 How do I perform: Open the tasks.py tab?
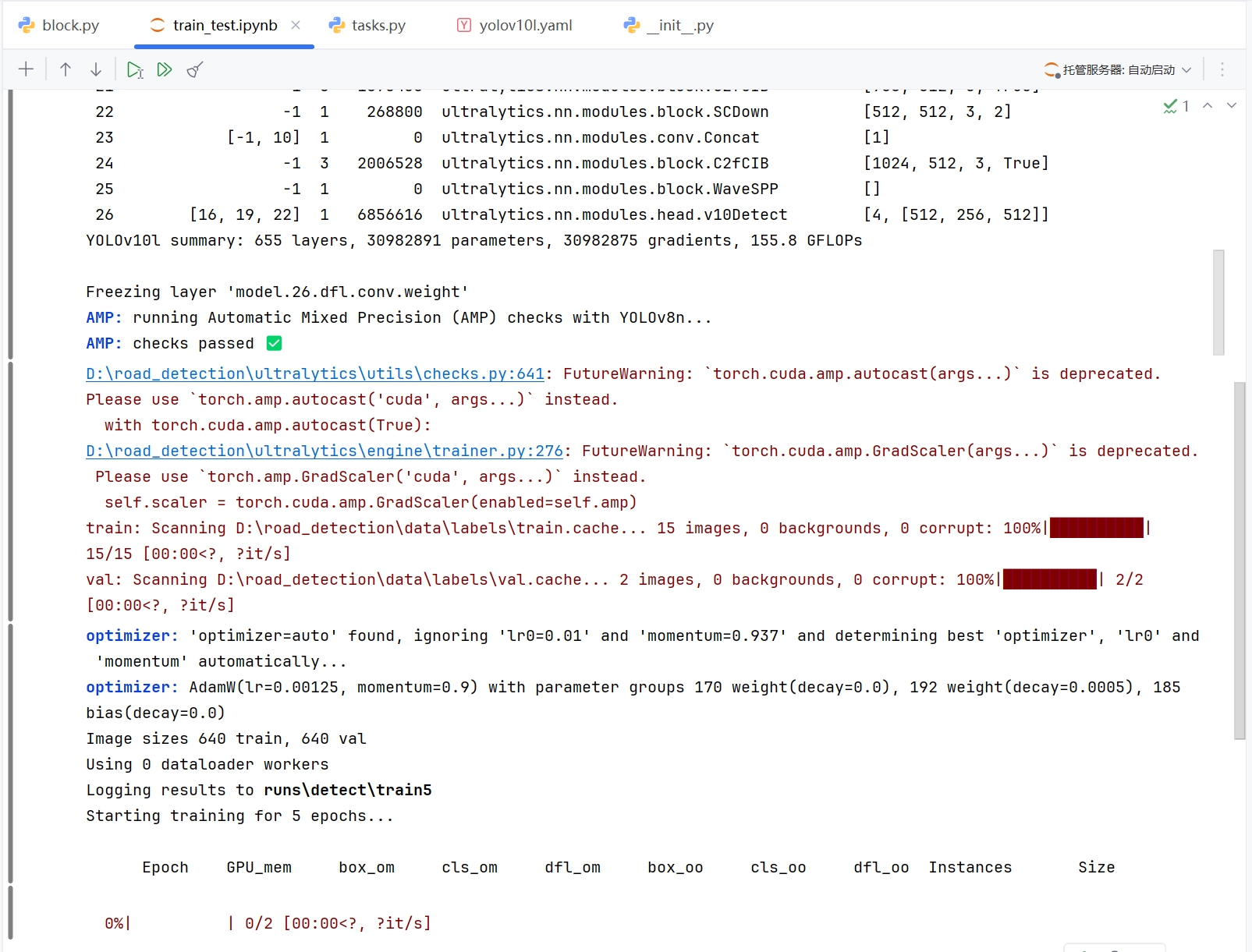(367, 25)
